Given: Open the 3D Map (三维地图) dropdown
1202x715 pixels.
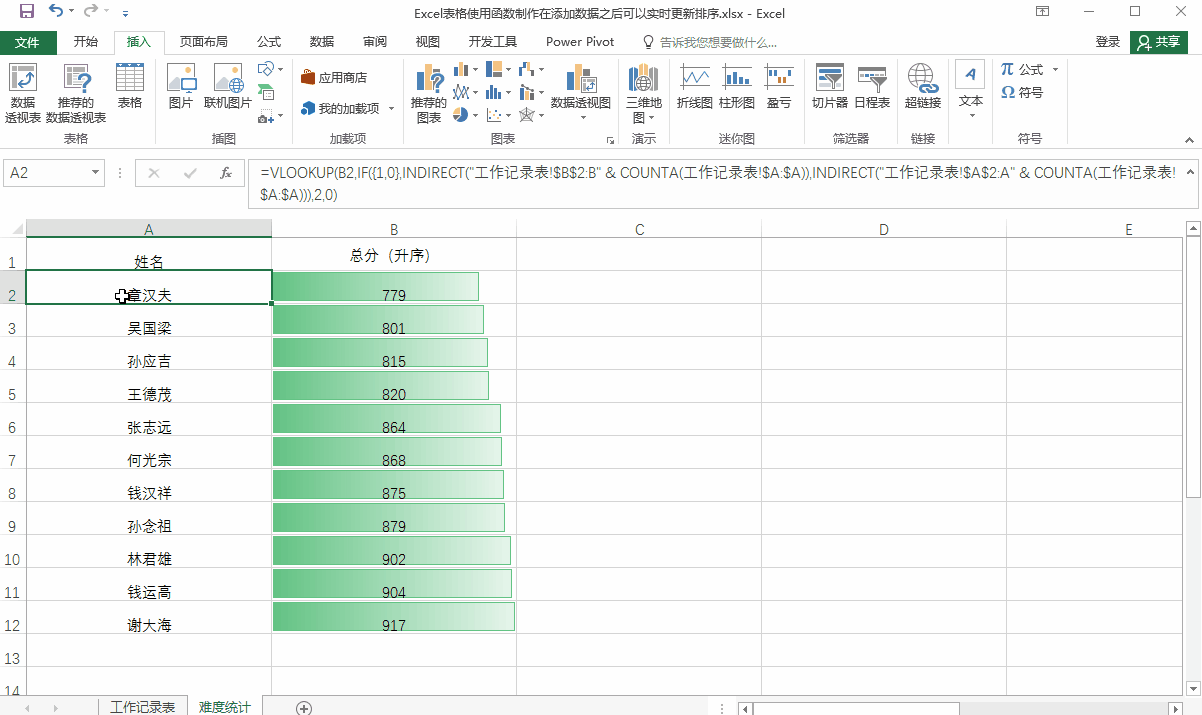Looking at the screenshot, I should tap(643, 94).
